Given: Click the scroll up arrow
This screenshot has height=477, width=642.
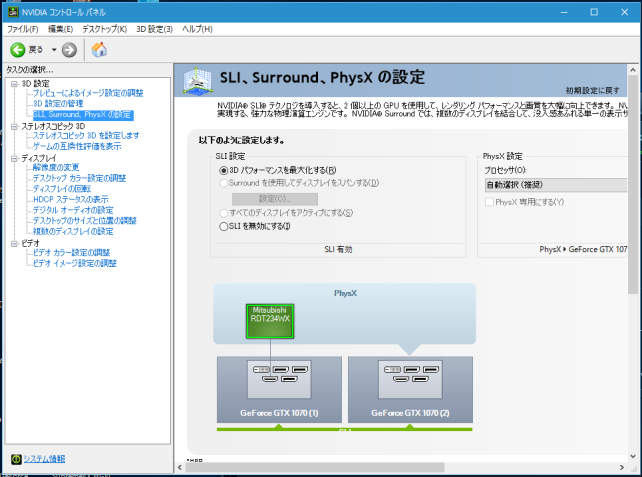Looking at the screenshot, I should click(x=633, y=70).
